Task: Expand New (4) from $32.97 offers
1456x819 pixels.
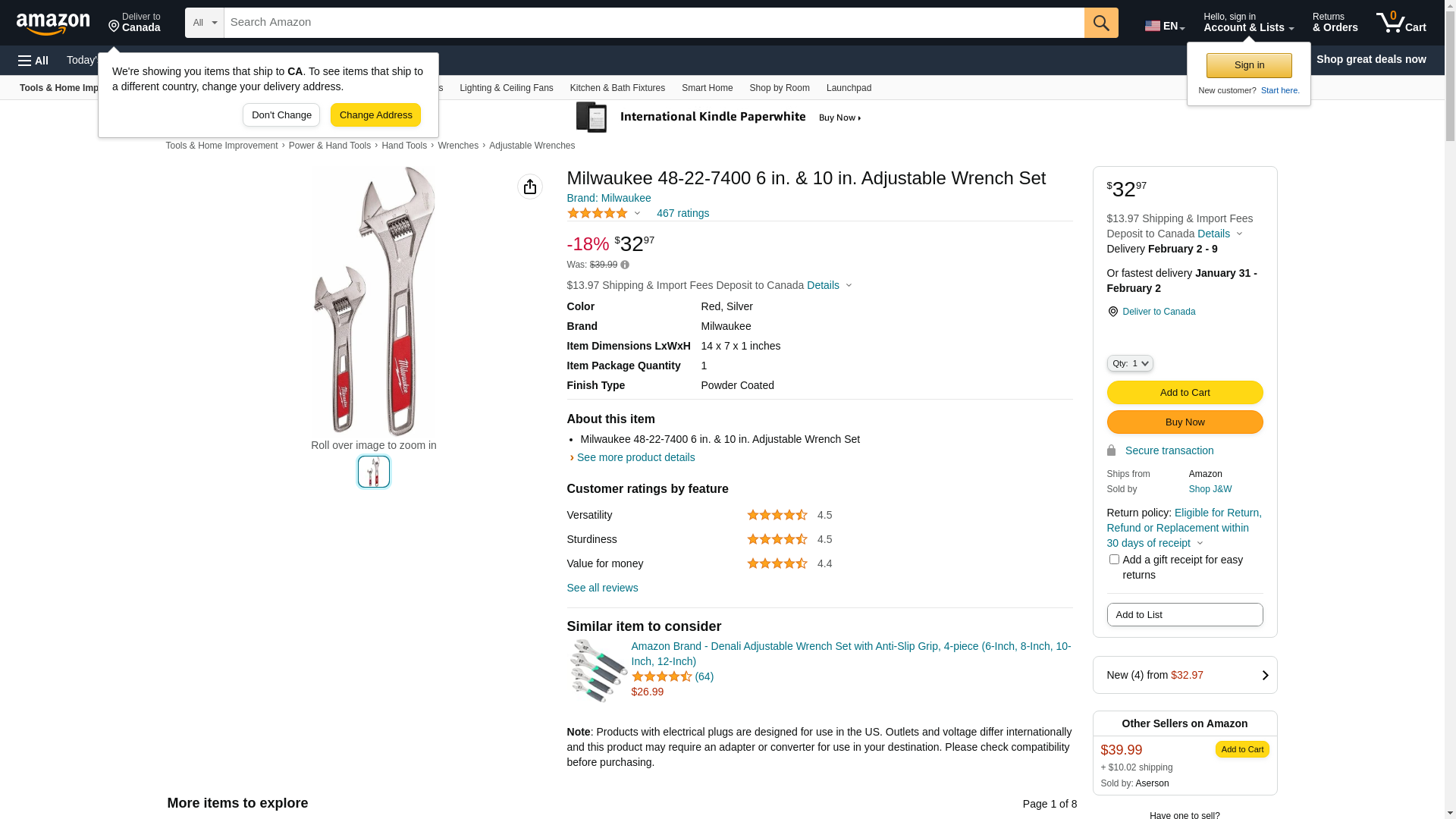Action: click(x=1185, y=675)
